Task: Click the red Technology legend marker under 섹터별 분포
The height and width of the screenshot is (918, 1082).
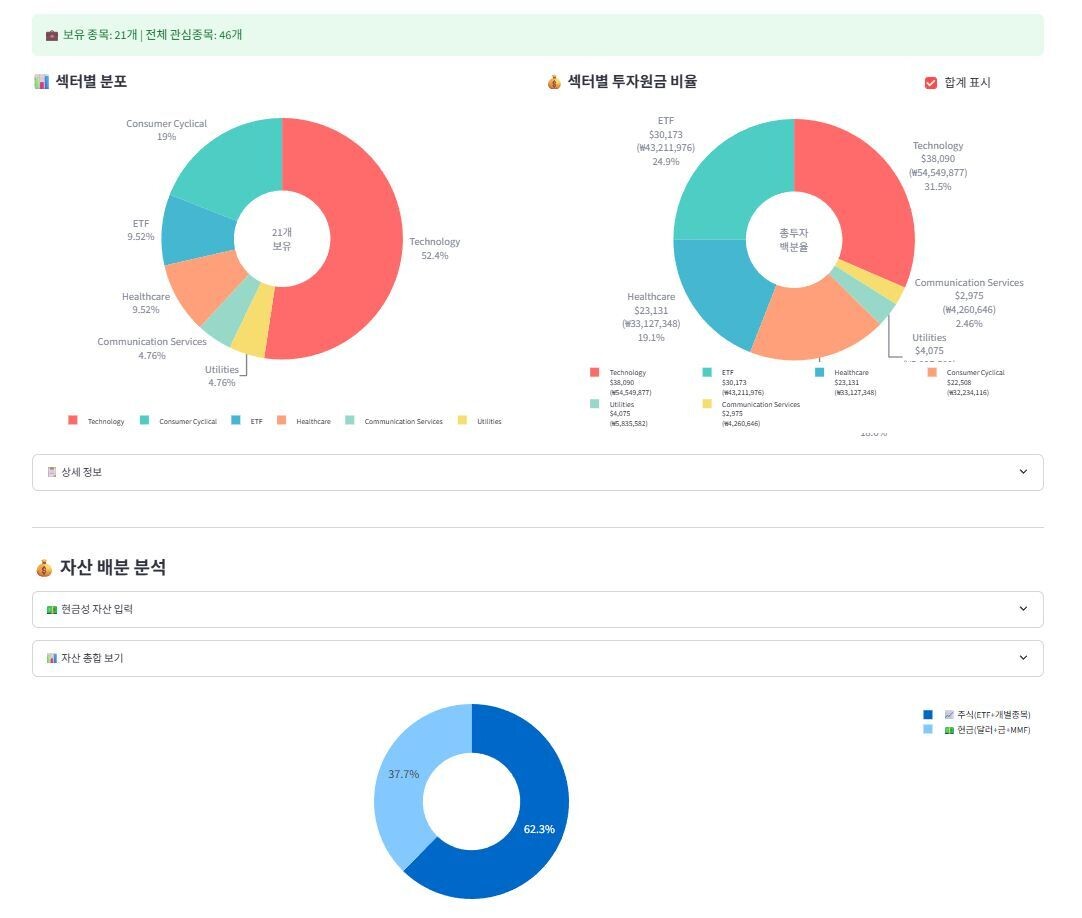Action: pyautogui.click(x=73, y=421)
